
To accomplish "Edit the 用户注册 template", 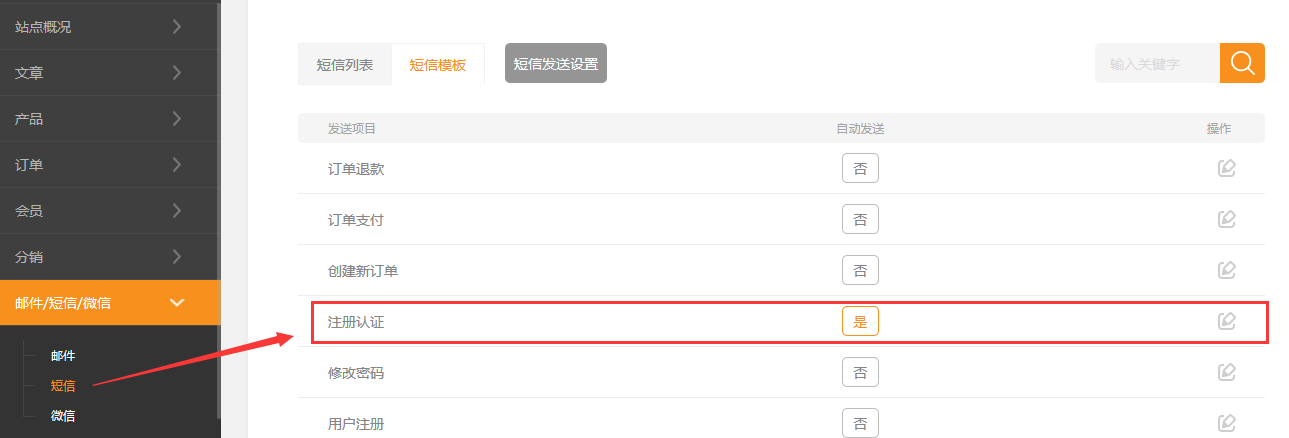I will pos(1227,423).
